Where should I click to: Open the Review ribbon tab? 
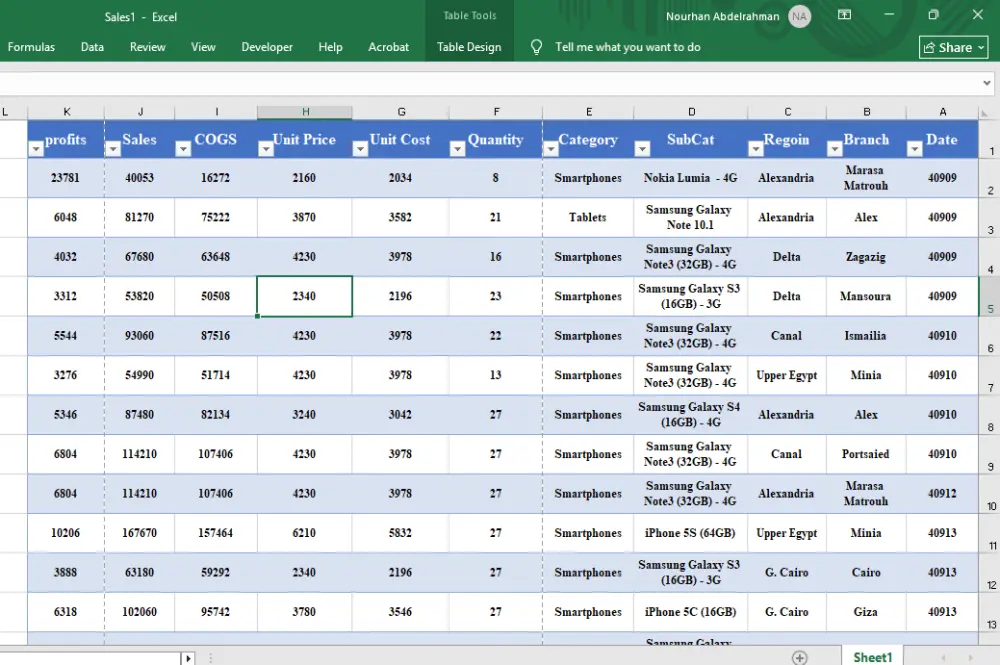tap(147, 47)
